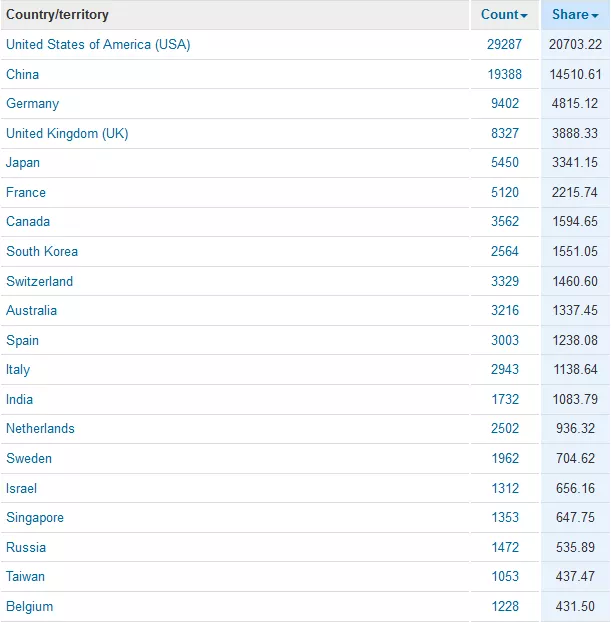Screen dimensions: 611x622
Task: Open United Kingdom (UK) entry
Action: tap(67, 133)
